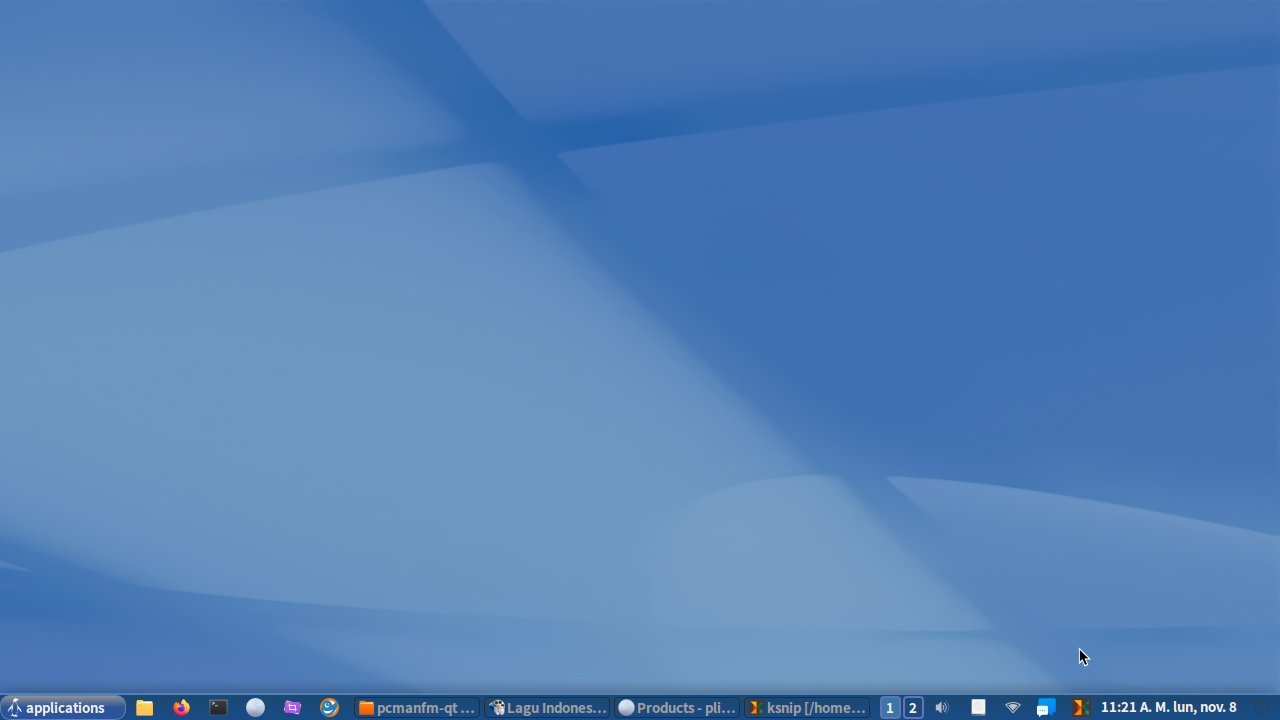Image resolution: width=1280 pixels, height=720 pixels.
Task: Launch Firefox from the panel
Action: 181,707
